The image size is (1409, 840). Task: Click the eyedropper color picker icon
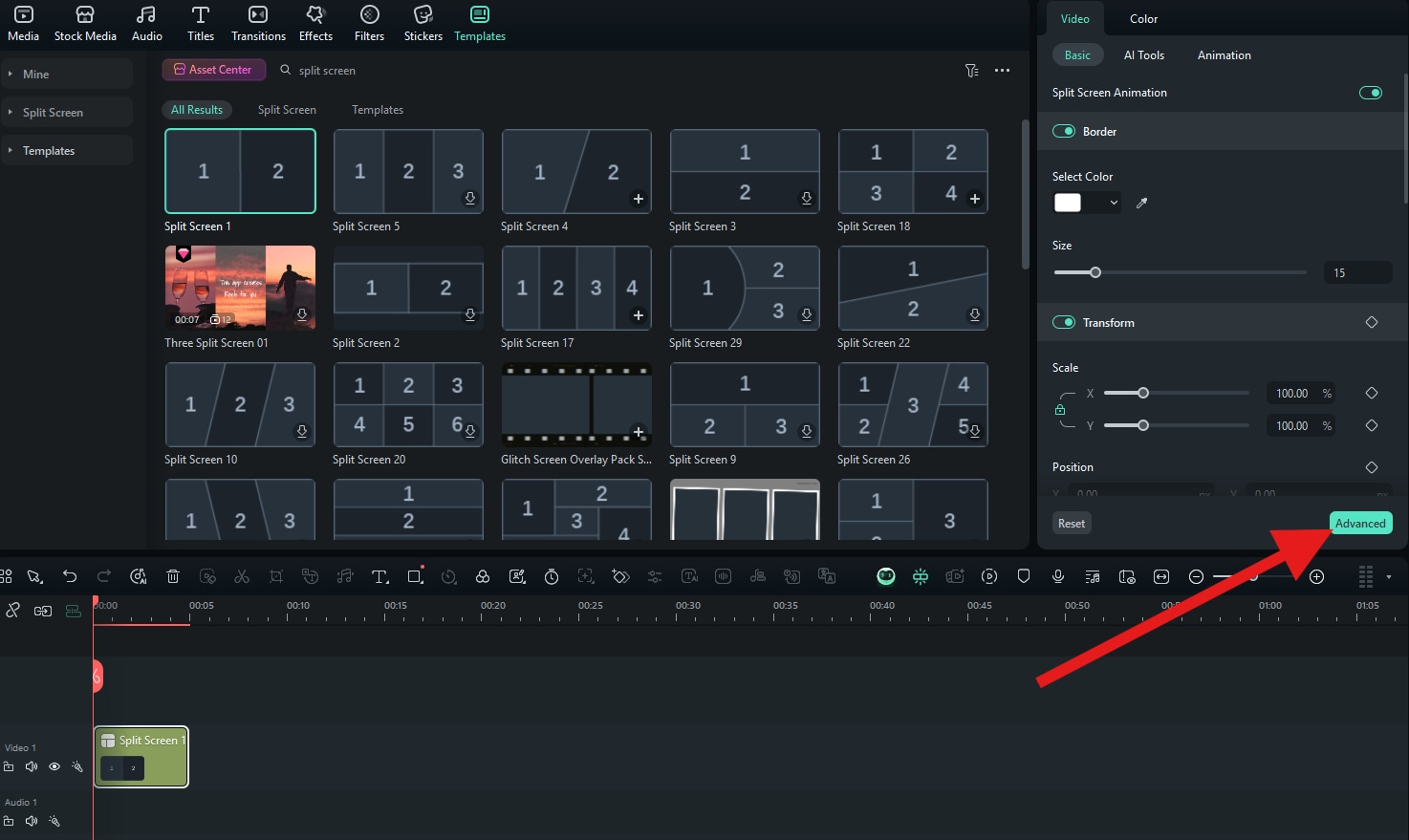tap(1141, 203)
